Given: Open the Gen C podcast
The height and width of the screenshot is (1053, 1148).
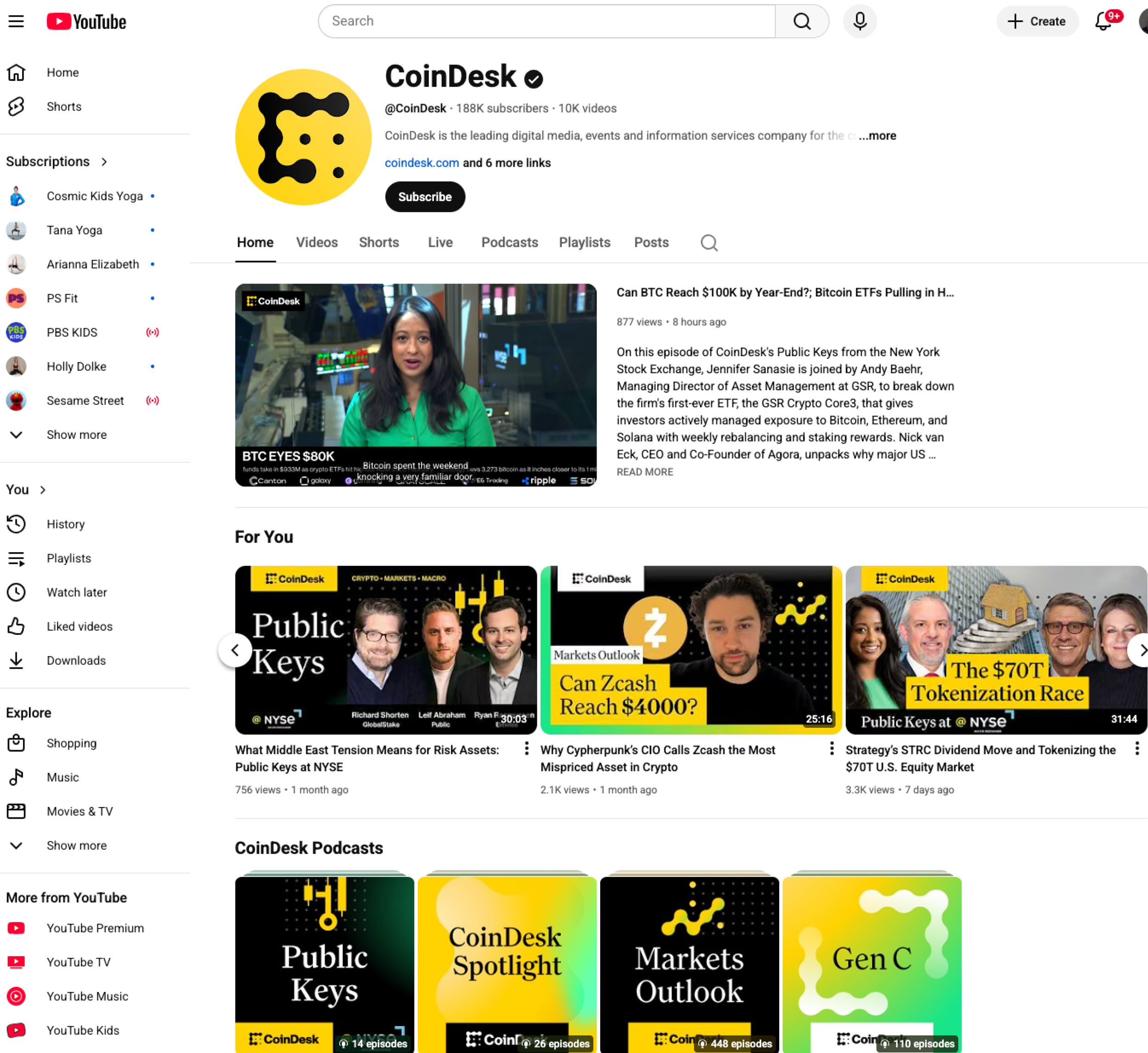Looking at the screenshot, I should [872, 964].
